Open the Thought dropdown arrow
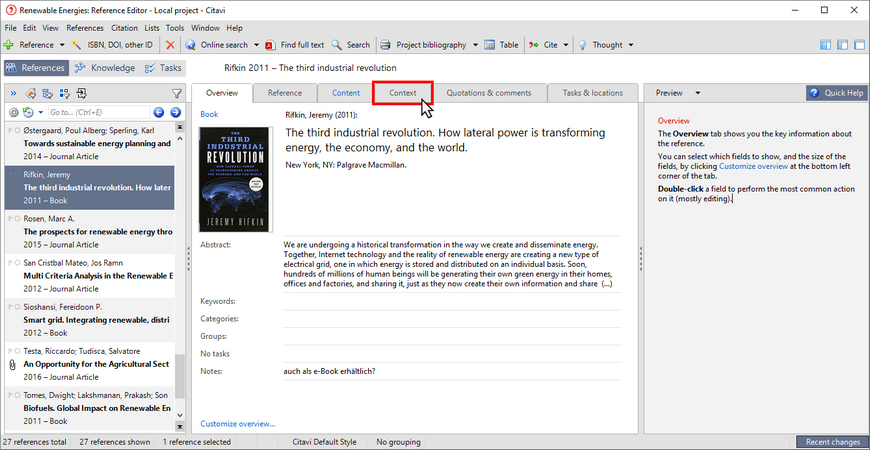870x450 pixels. coord(630,45)
